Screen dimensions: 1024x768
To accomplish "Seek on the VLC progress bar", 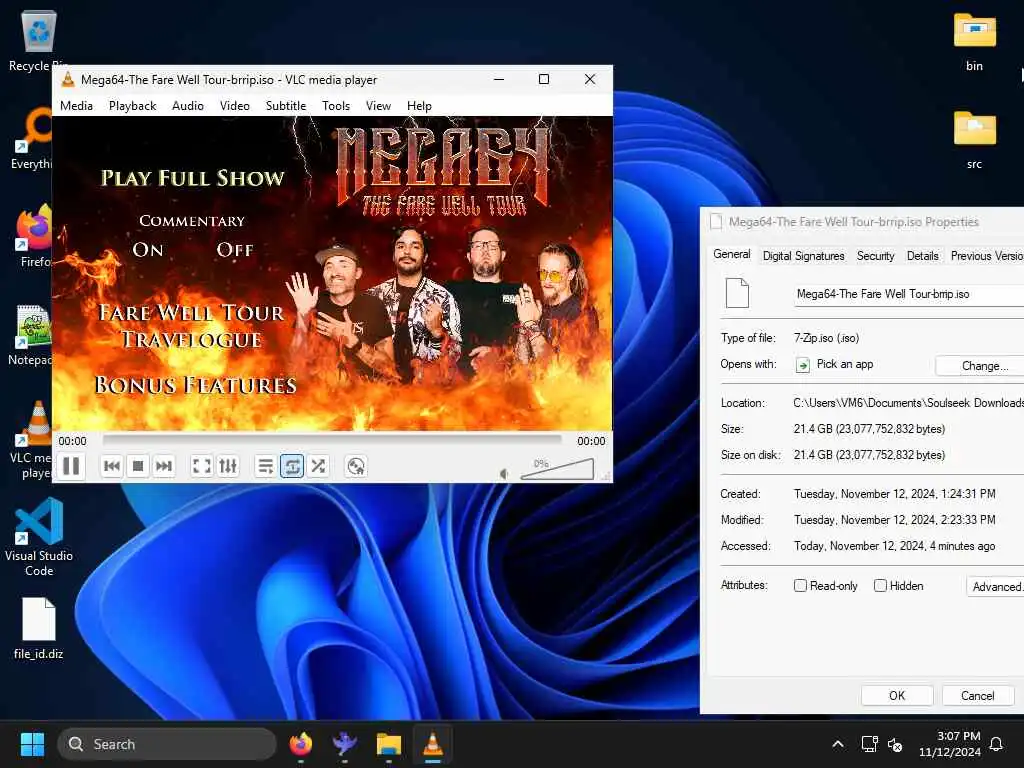I will pyautogui.click(x=332, y=441).
